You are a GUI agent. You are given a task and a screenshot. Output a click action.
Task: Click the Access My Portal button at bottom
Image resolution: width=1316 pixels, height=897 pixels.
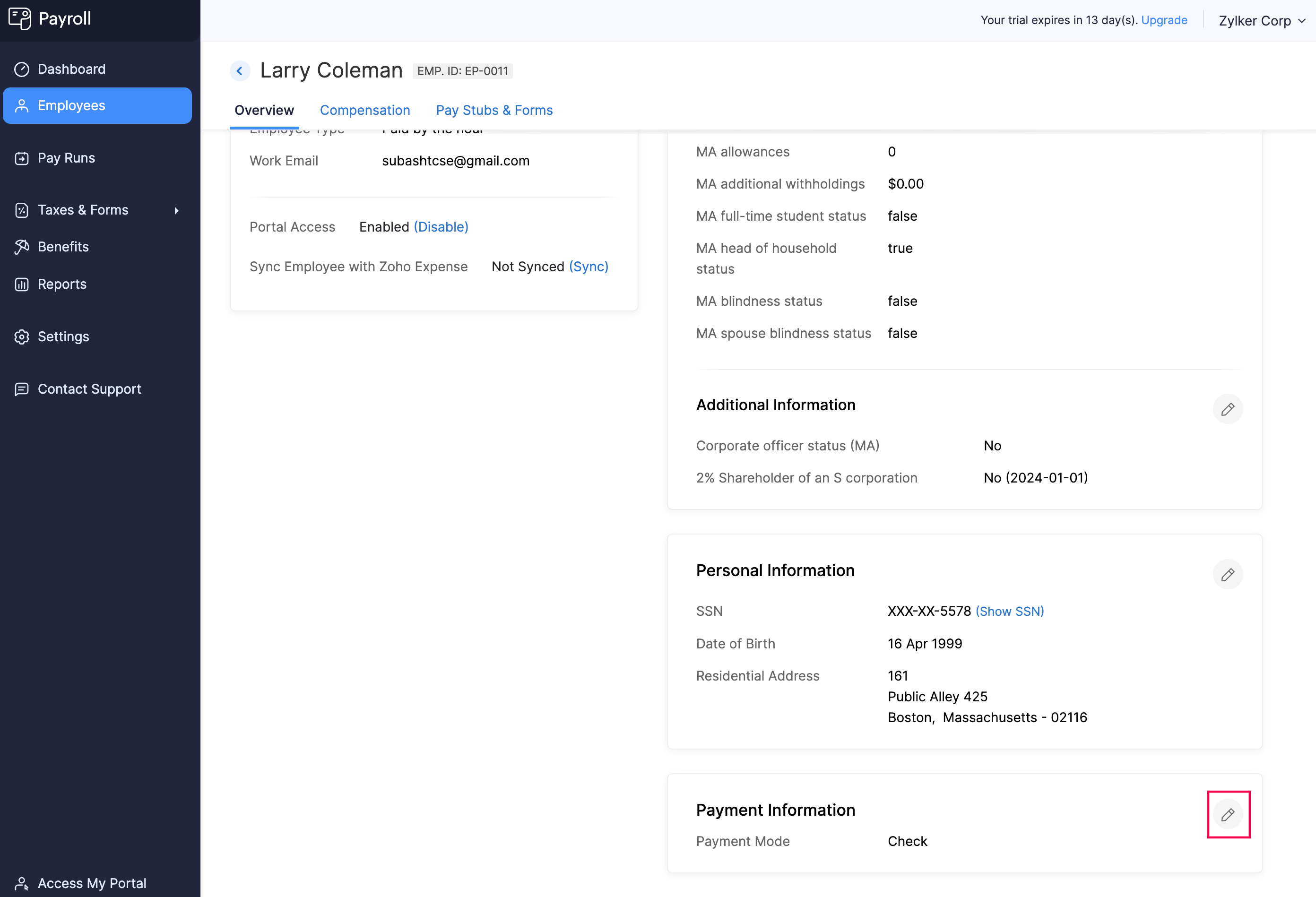(91, 882)
